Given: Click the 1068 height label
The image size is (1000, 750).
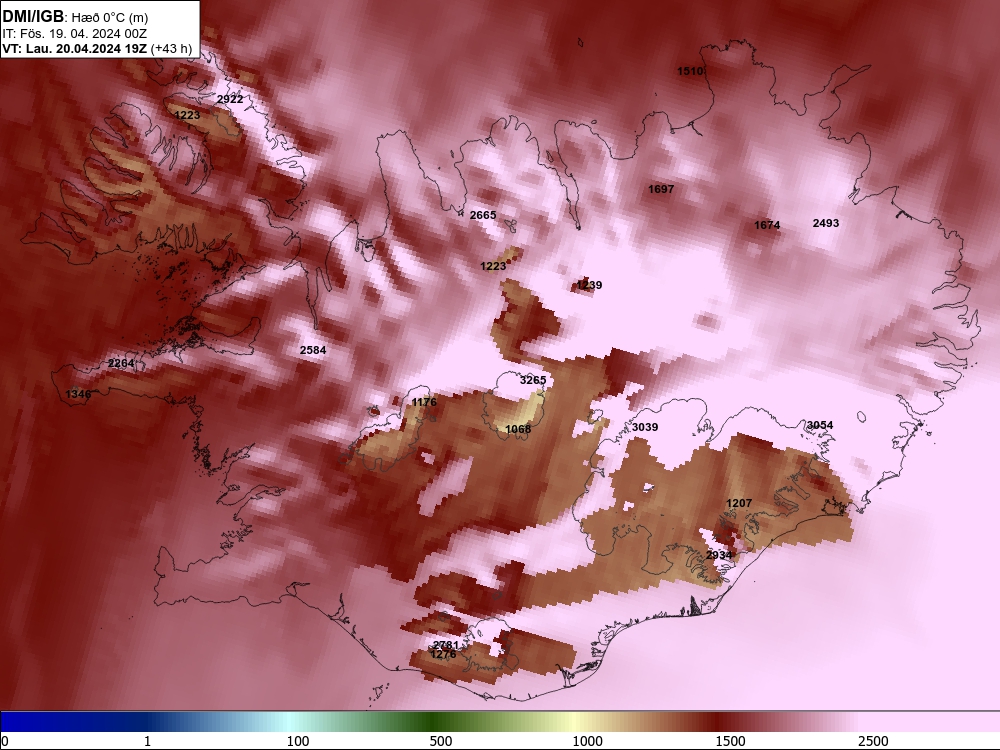Looking at the screenshot, I should click(518, 429).
